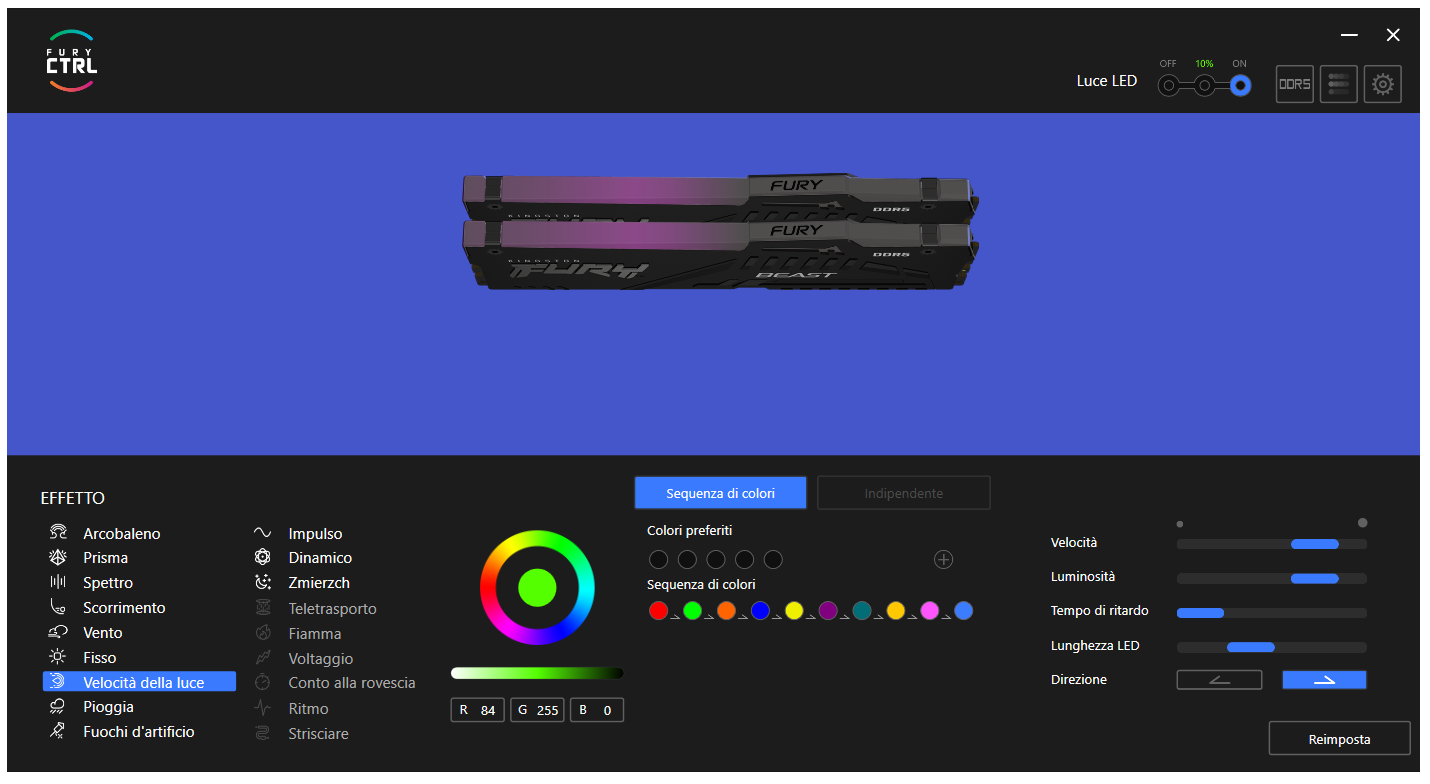Click the Tempo di ritardo slider
1430x784 pixels.
pos(1271,612)
